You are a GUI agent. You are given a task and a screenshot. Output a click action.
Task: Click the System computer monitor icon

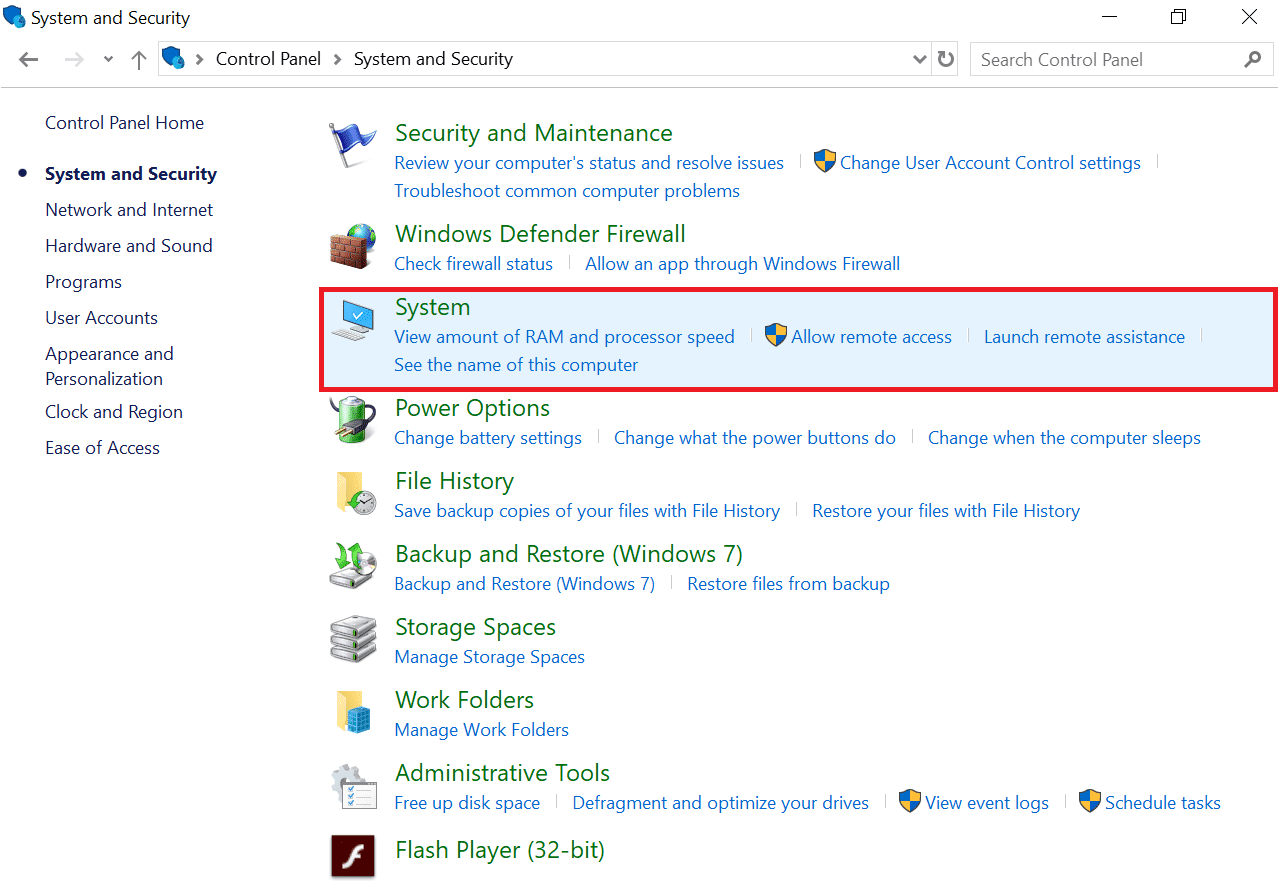352,320
